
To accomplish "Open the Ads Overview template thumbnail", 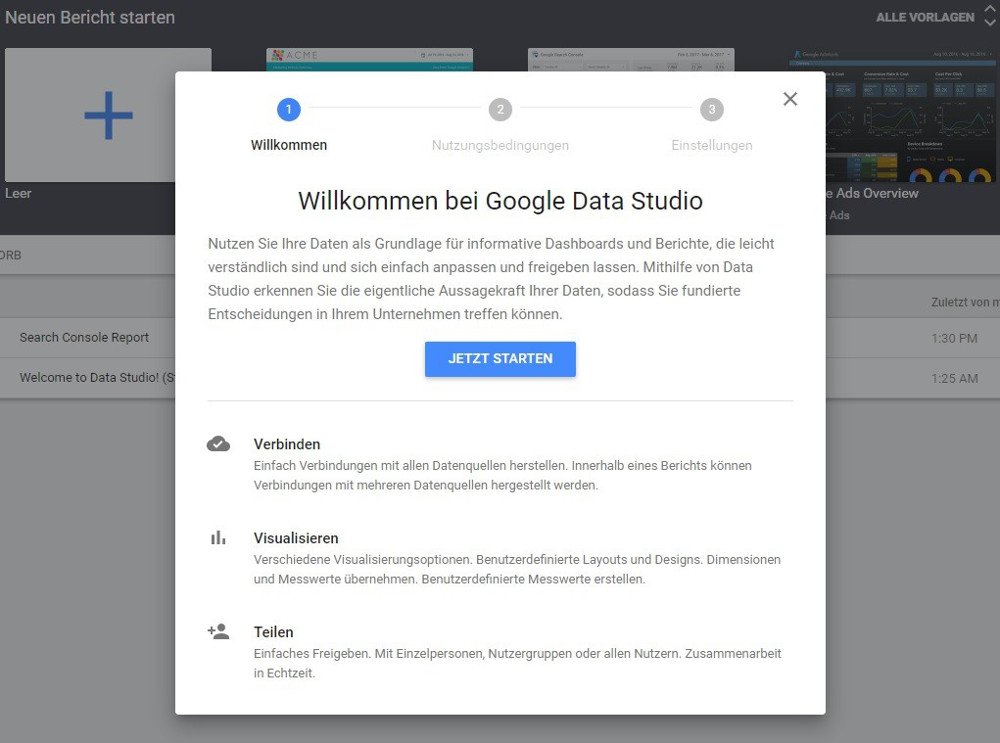I will click(x=910, y=115).
